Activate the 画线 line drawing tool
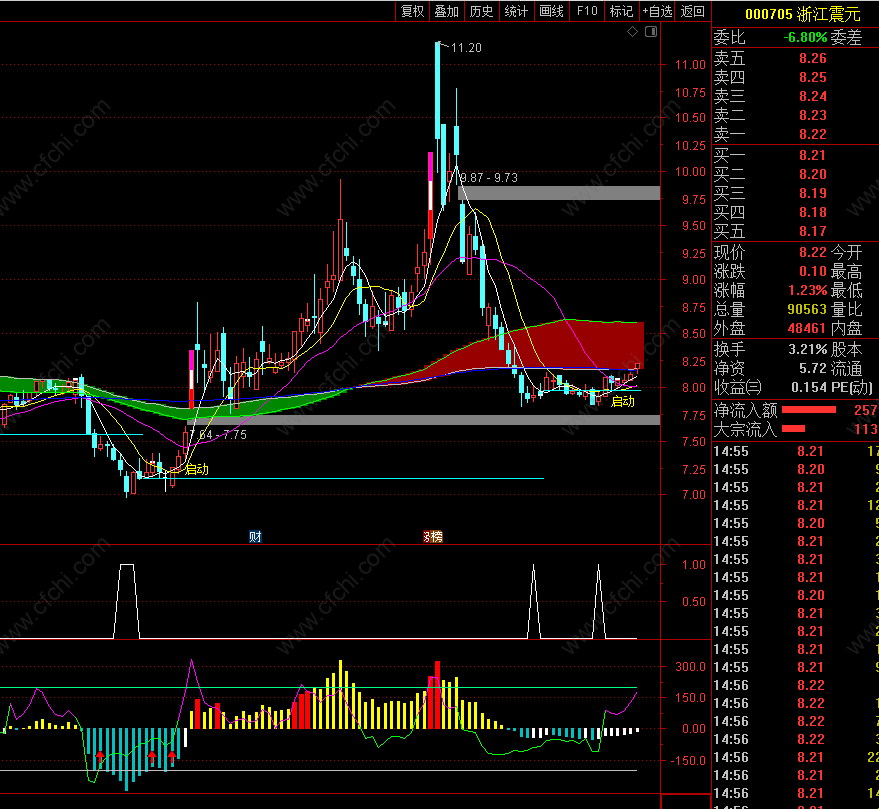 click(552, 11)
